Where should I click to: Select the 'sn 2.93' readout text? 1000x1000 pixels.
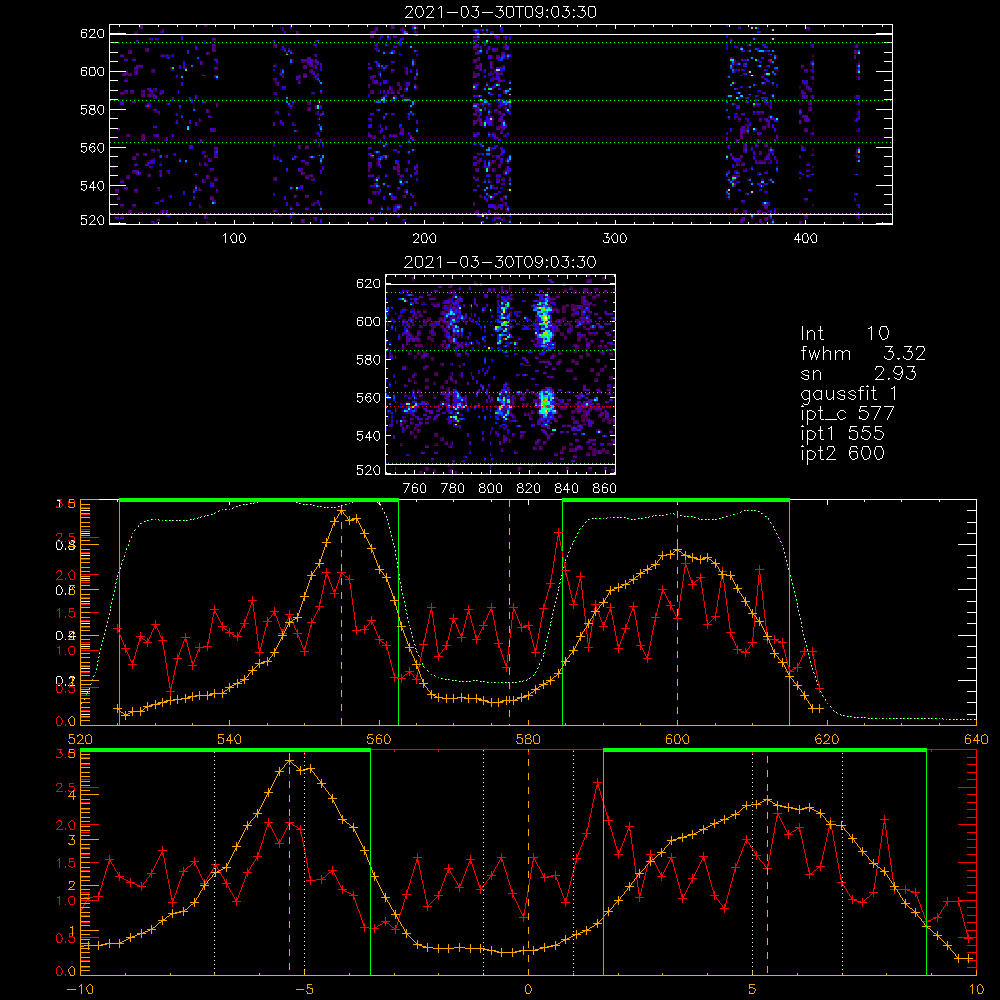click(858, 374)
